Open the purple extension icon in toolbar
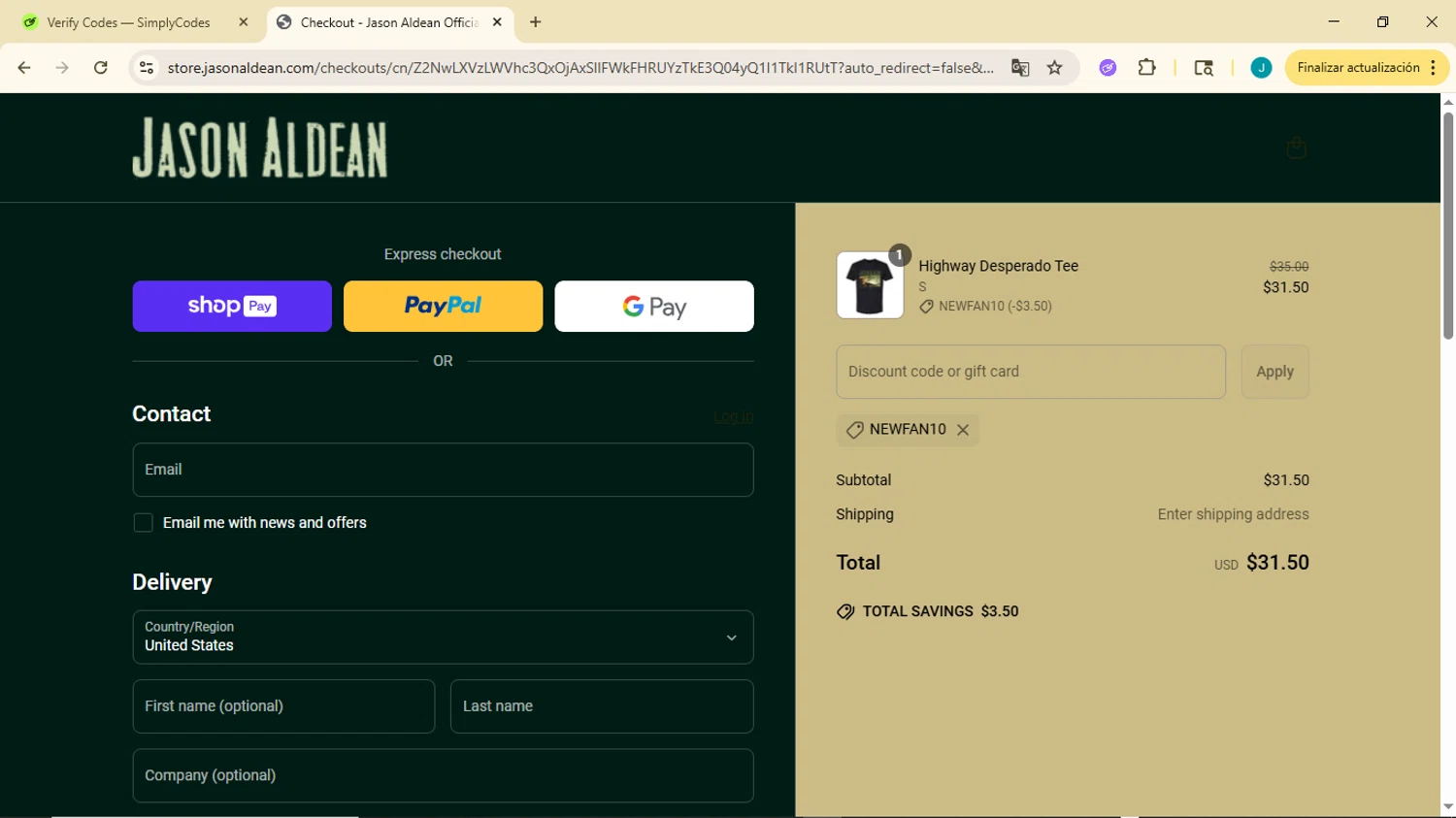The height and width of the screenshot is (818, 1456). 1108,68
